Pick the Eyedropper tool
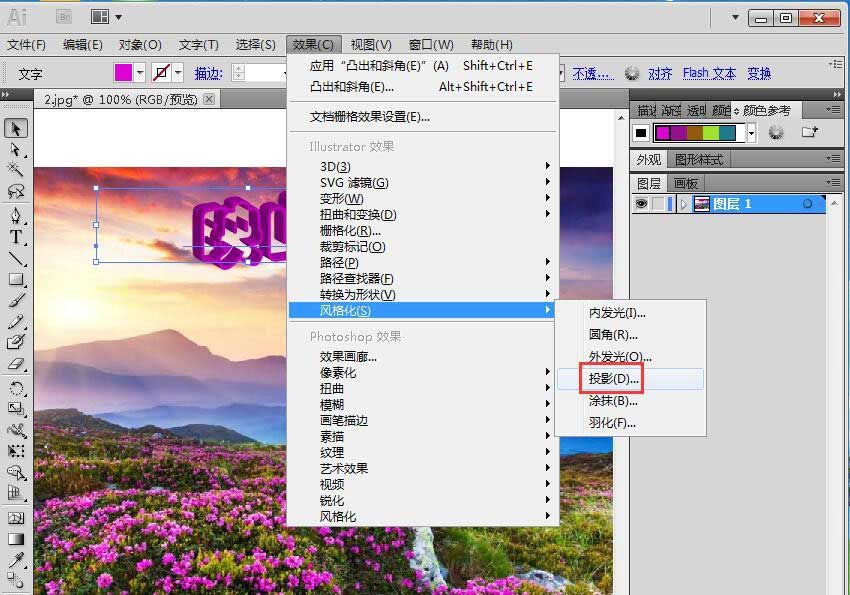The height and width of the screenshot is (595, 850). (x=14, y=560)
